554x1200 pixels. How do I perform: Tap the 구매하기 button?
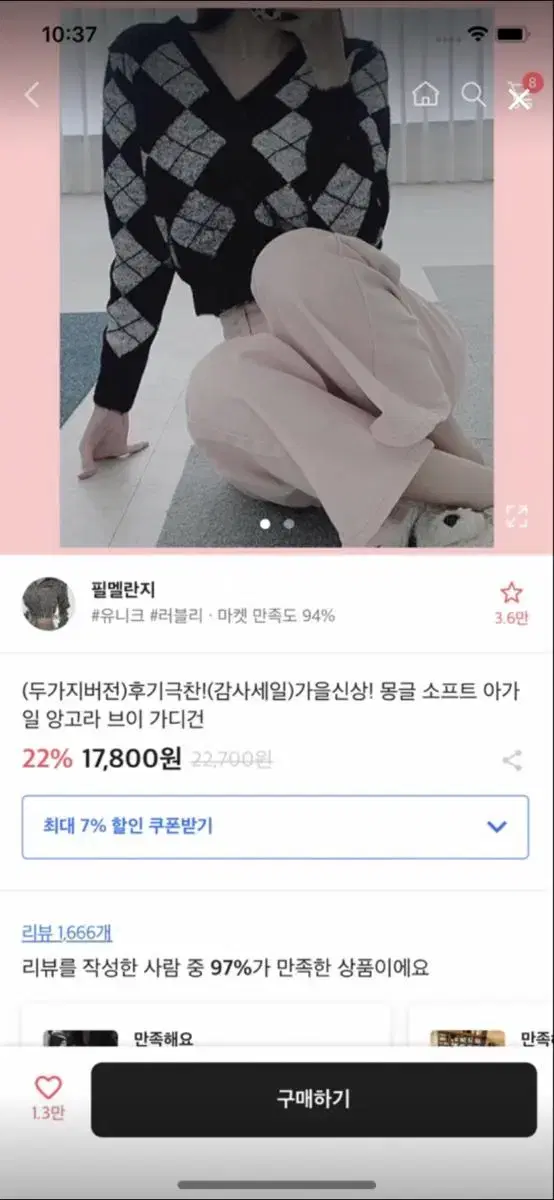tap(314, 1099)
